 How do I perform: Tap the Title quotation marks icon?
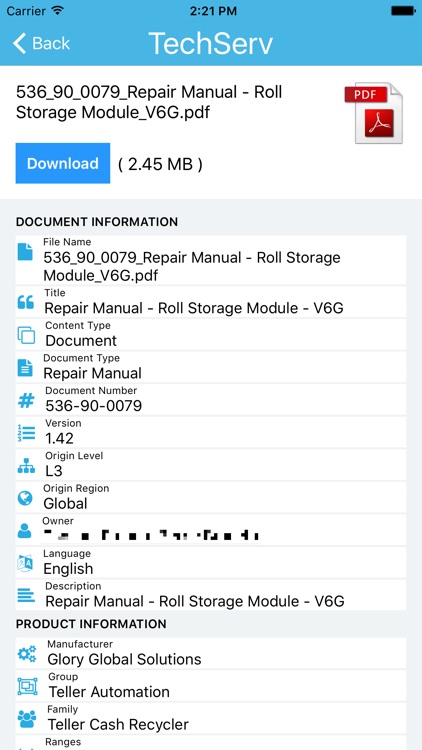tap(25, 302)
